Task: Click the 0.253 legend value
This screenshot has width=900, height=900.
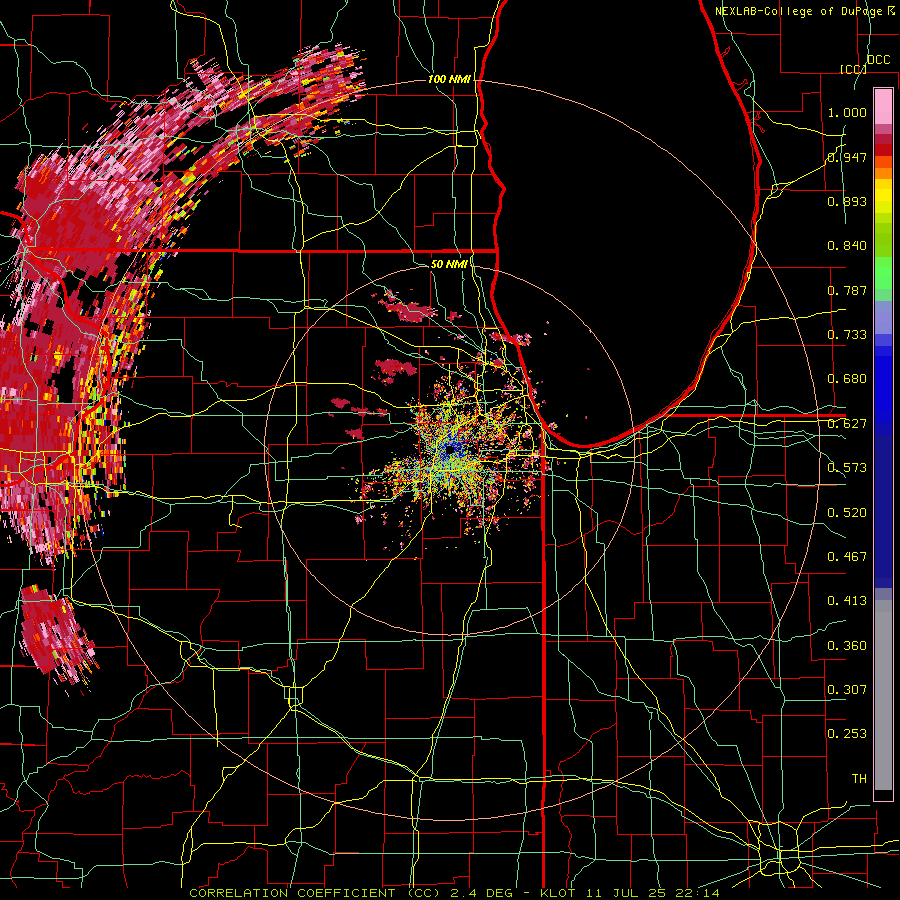Action: (x=847, y=734)
